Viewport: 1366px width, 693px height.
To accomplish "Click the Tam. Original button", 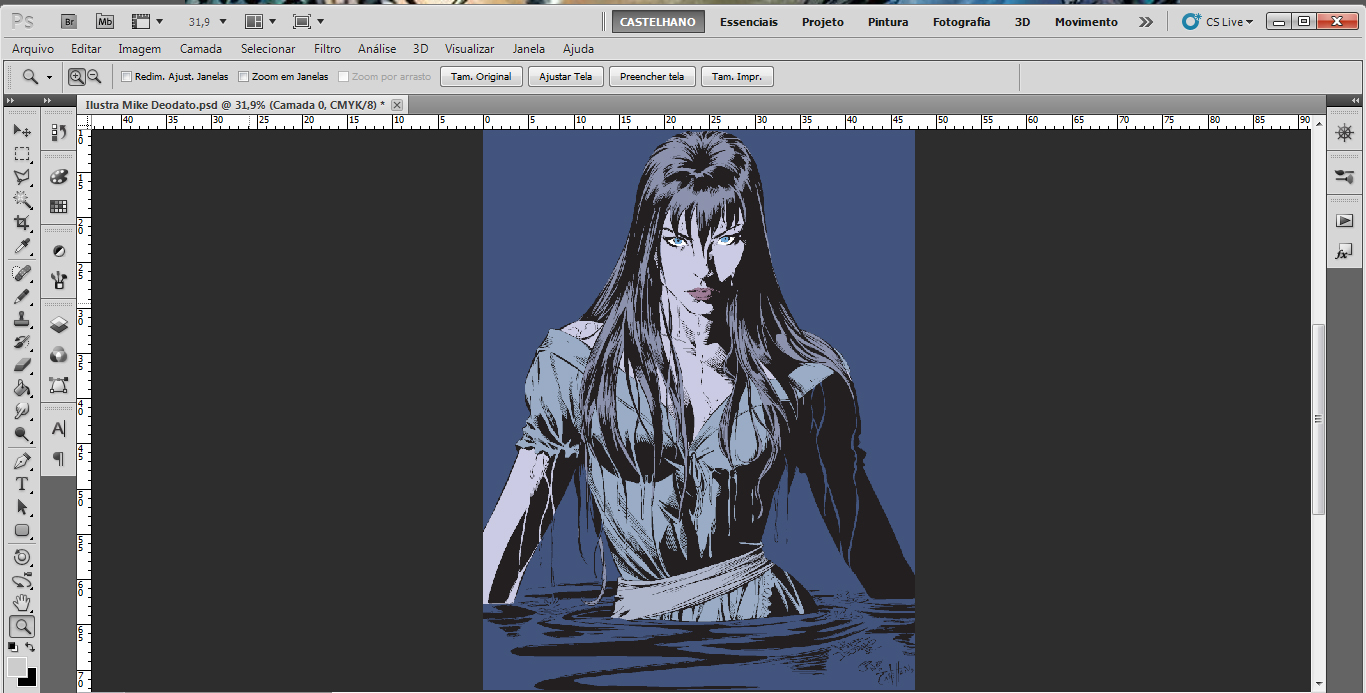I will [x=481, y=76].
